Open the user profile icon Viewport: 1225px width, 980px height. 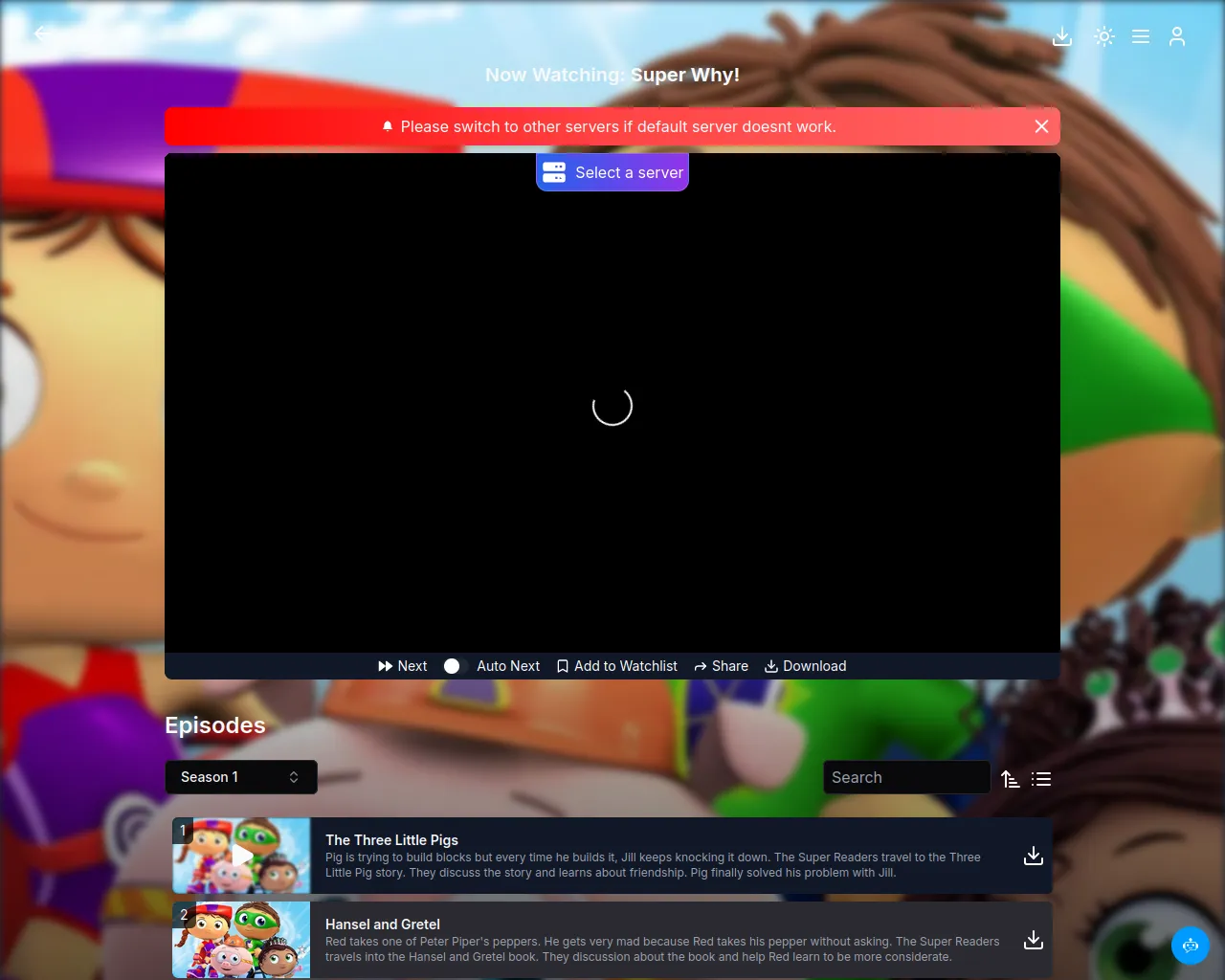click(1177, 36)
